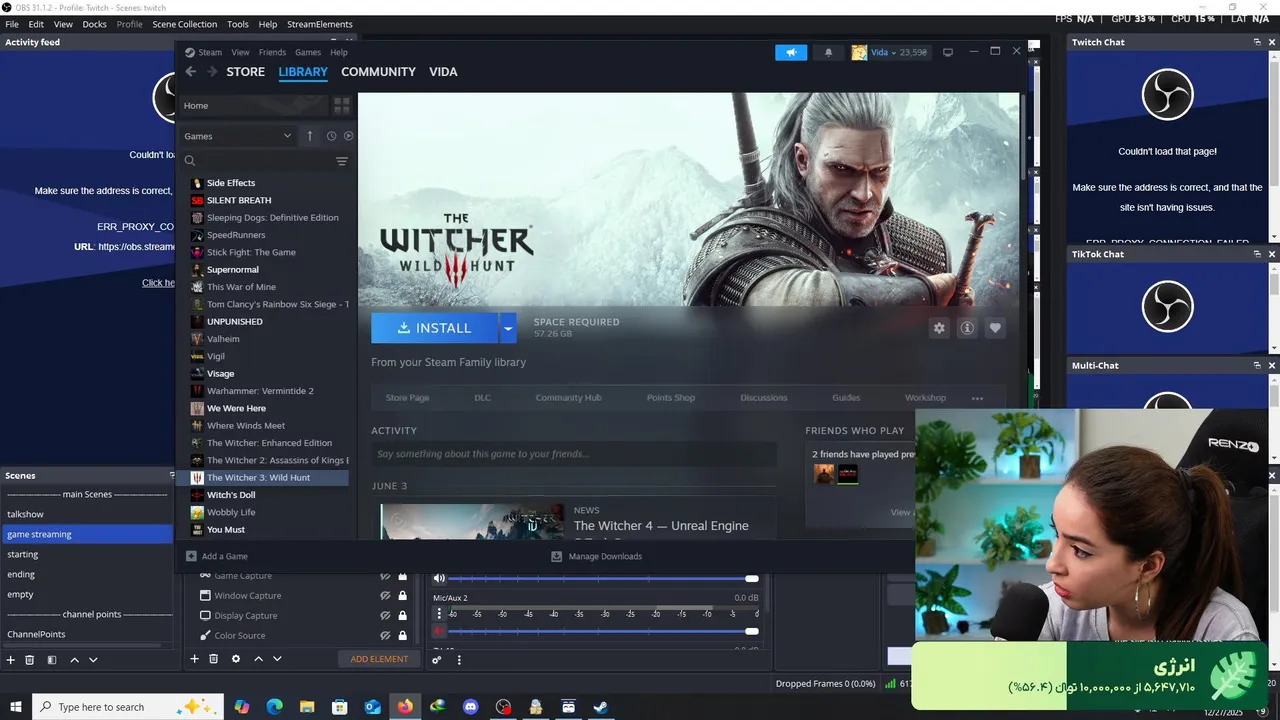Move selected scene up arrow
1280x720 pixels.
[x=74, y=660]
